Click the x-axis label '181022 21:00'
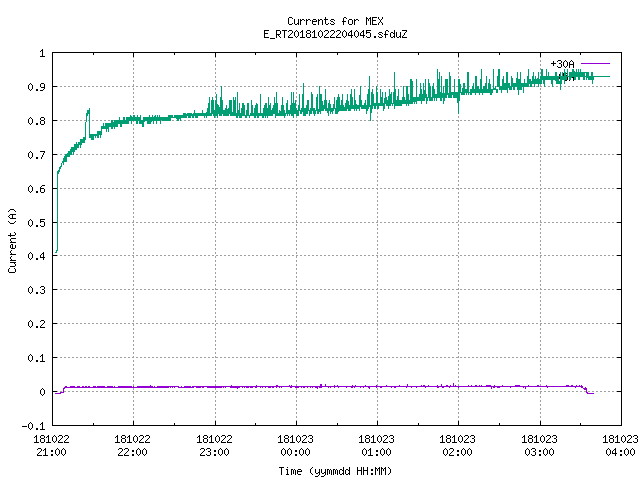Image resolution: width=640 pixels, height=480 pixels. (51, 446)
